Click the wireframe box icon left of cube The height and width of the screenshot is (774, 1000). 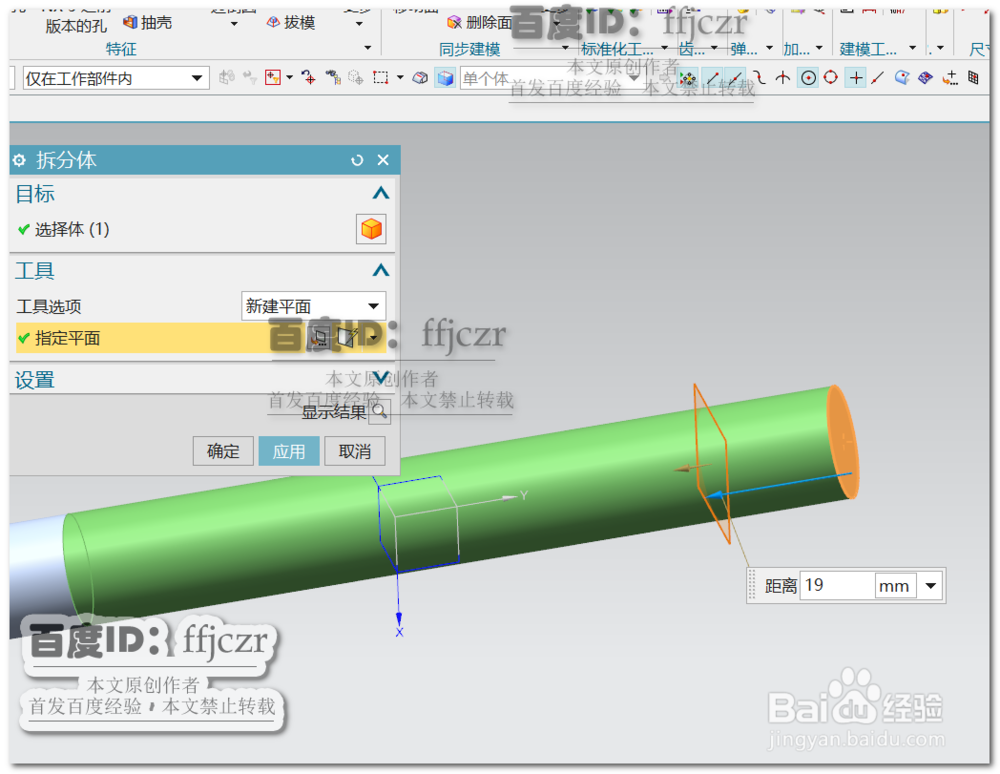(x=420, y=78)
